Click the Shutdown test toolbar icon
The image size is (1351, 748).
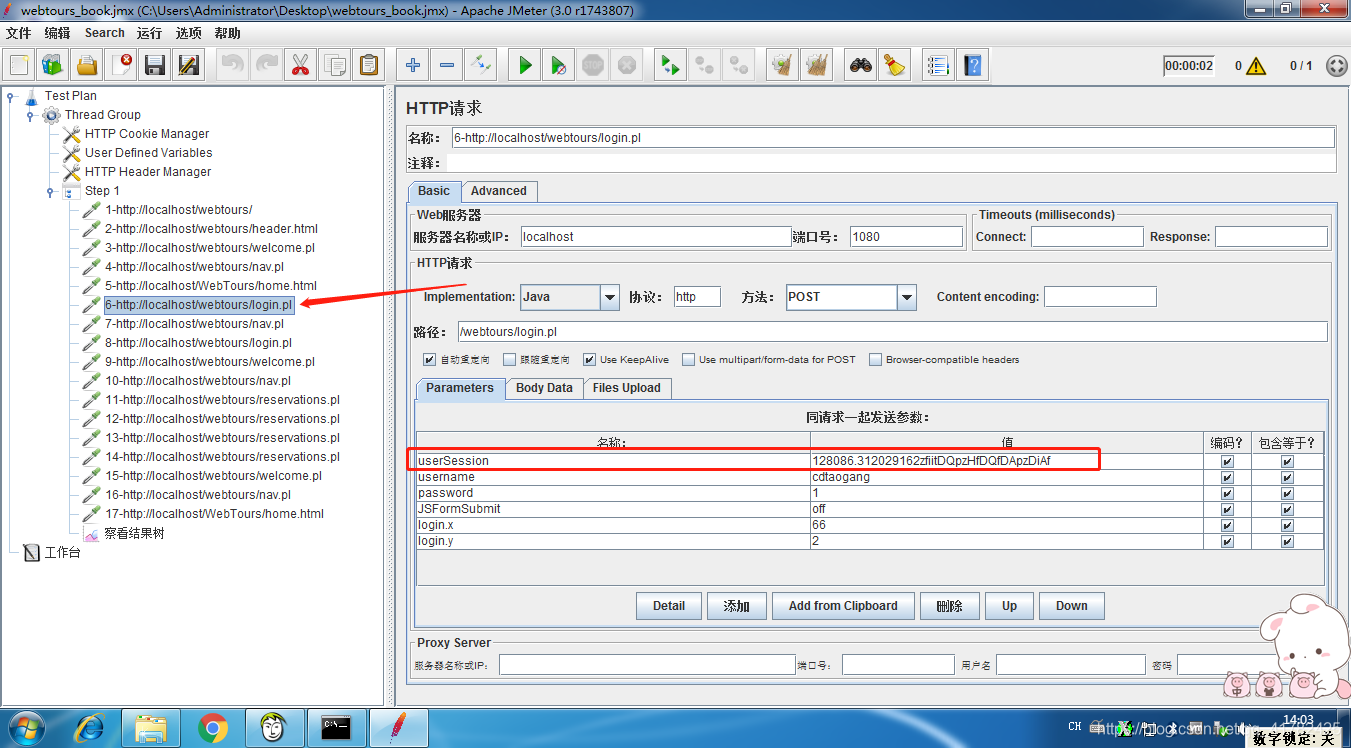(x=626, y=66)
